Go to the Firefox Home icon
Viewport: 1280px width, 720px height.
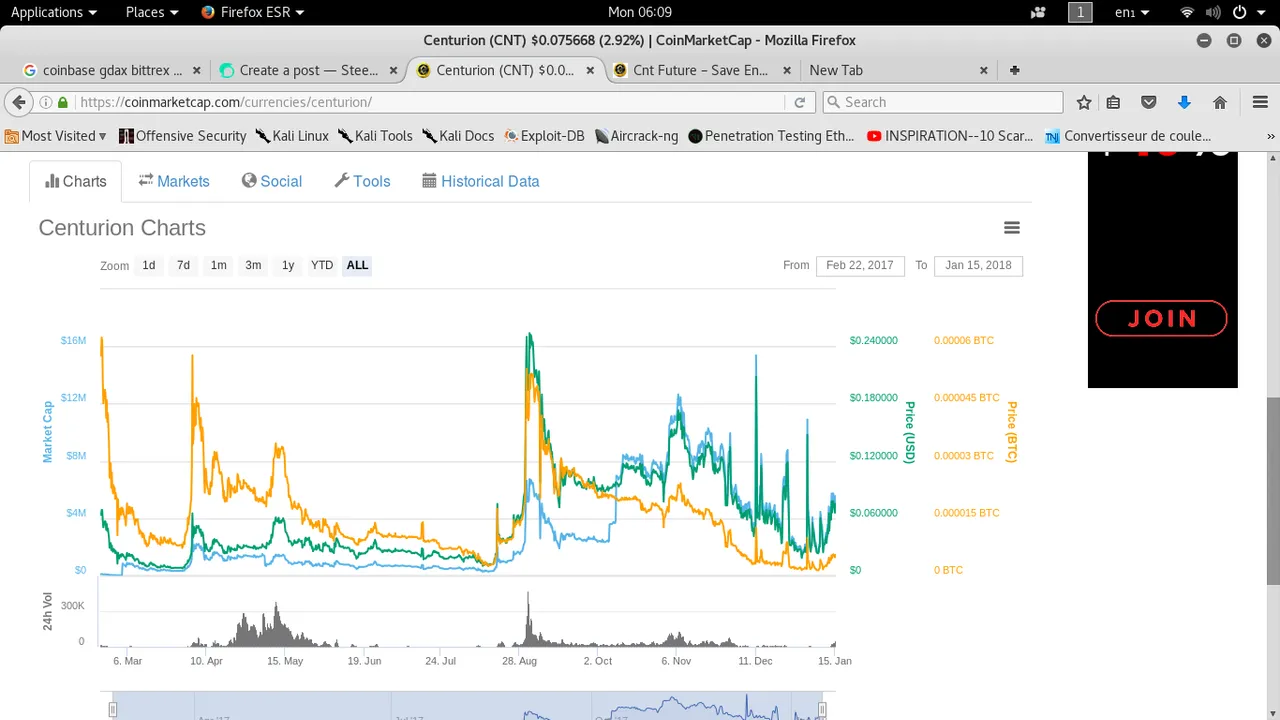click(1220, 102)
